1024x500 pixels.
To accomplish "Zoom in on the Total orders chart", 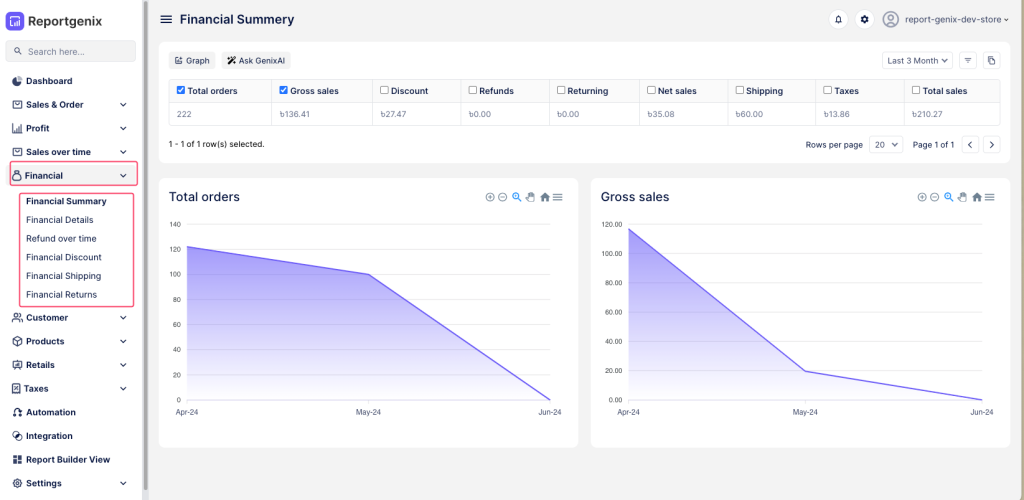I will [x=490, y=197].
